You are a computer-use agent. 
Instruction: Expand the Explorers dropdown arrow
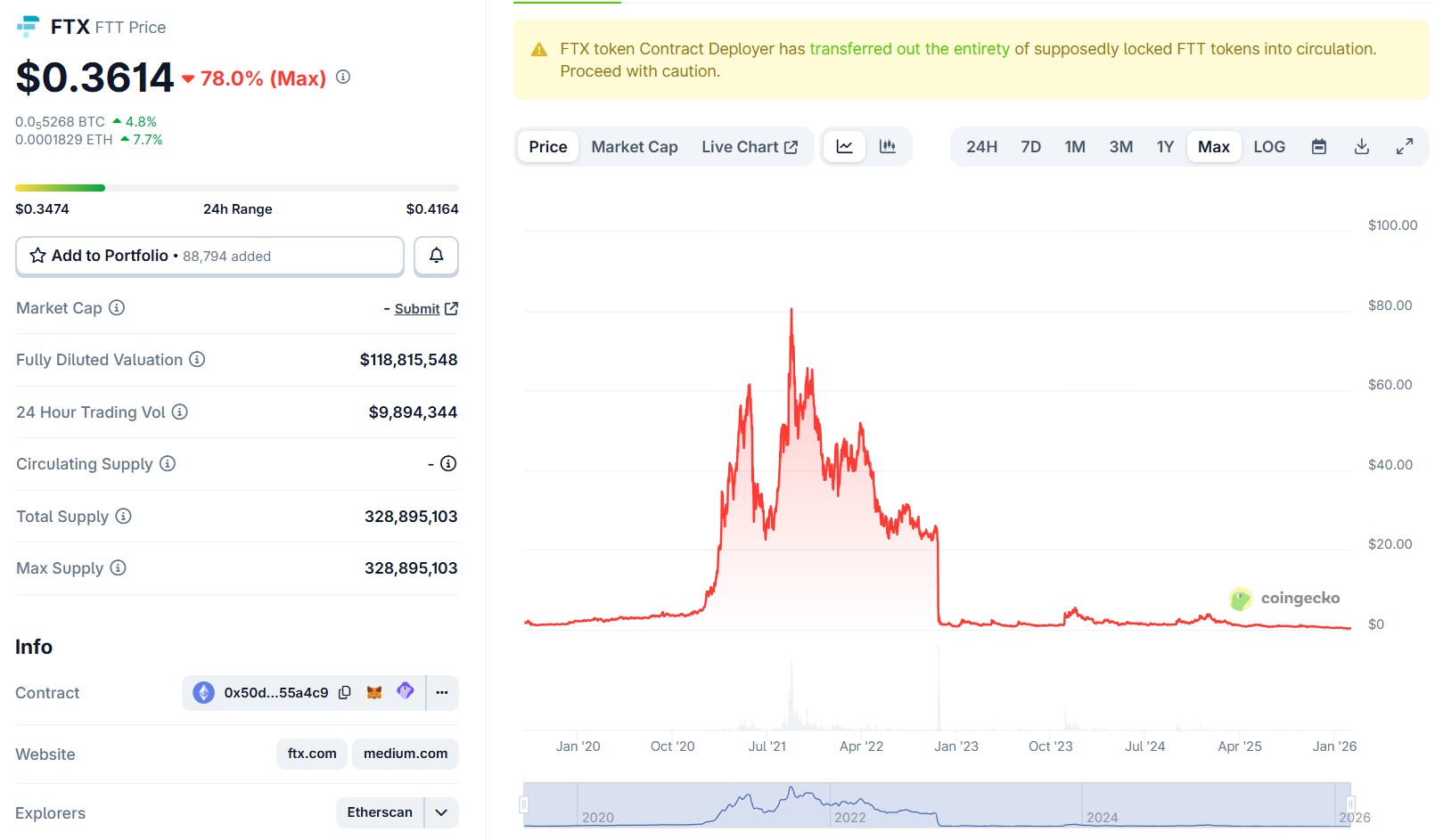pyautogui.click(x=441, y=812)
